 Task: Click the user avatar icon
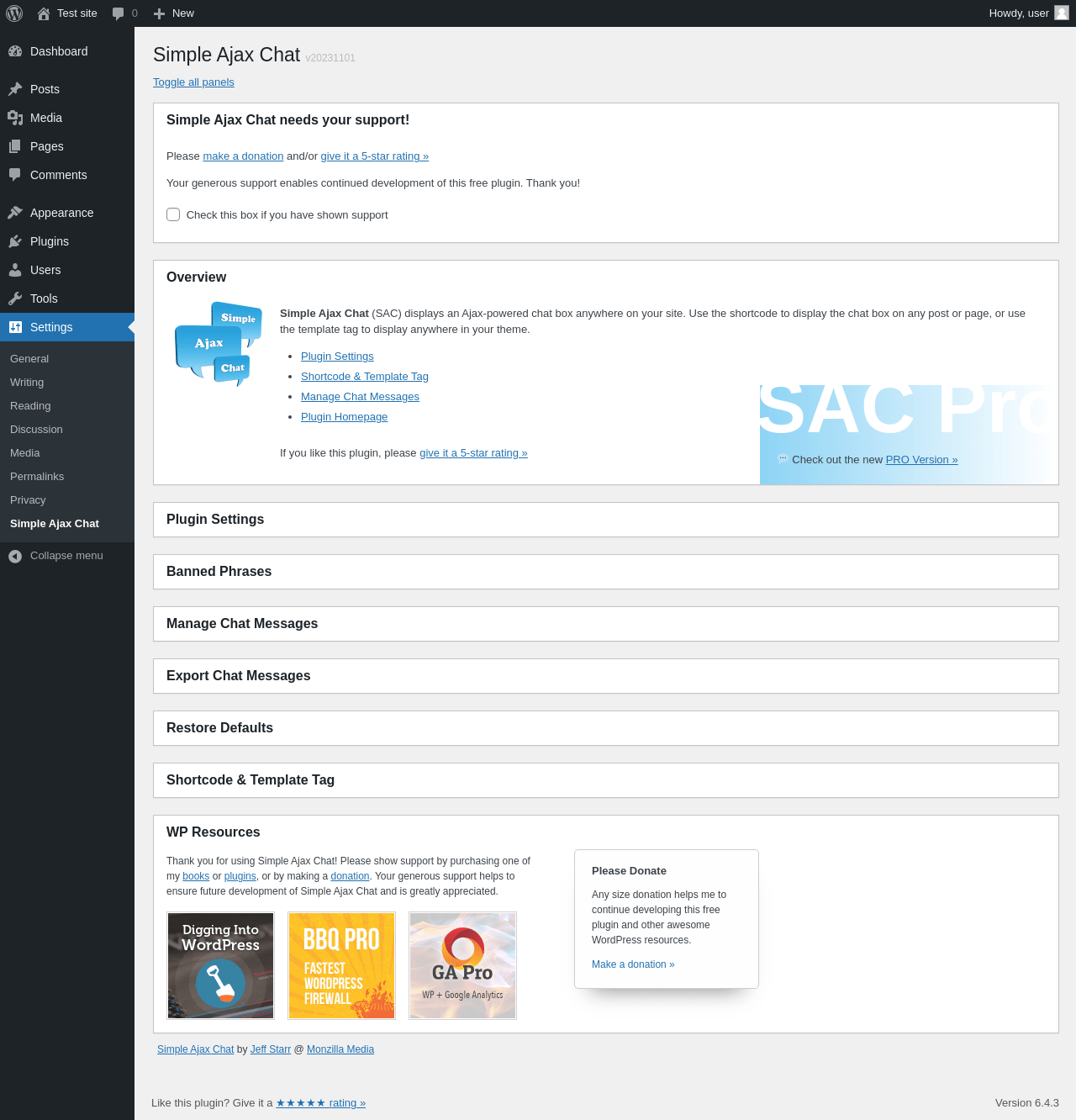[x=1062, y=13]
